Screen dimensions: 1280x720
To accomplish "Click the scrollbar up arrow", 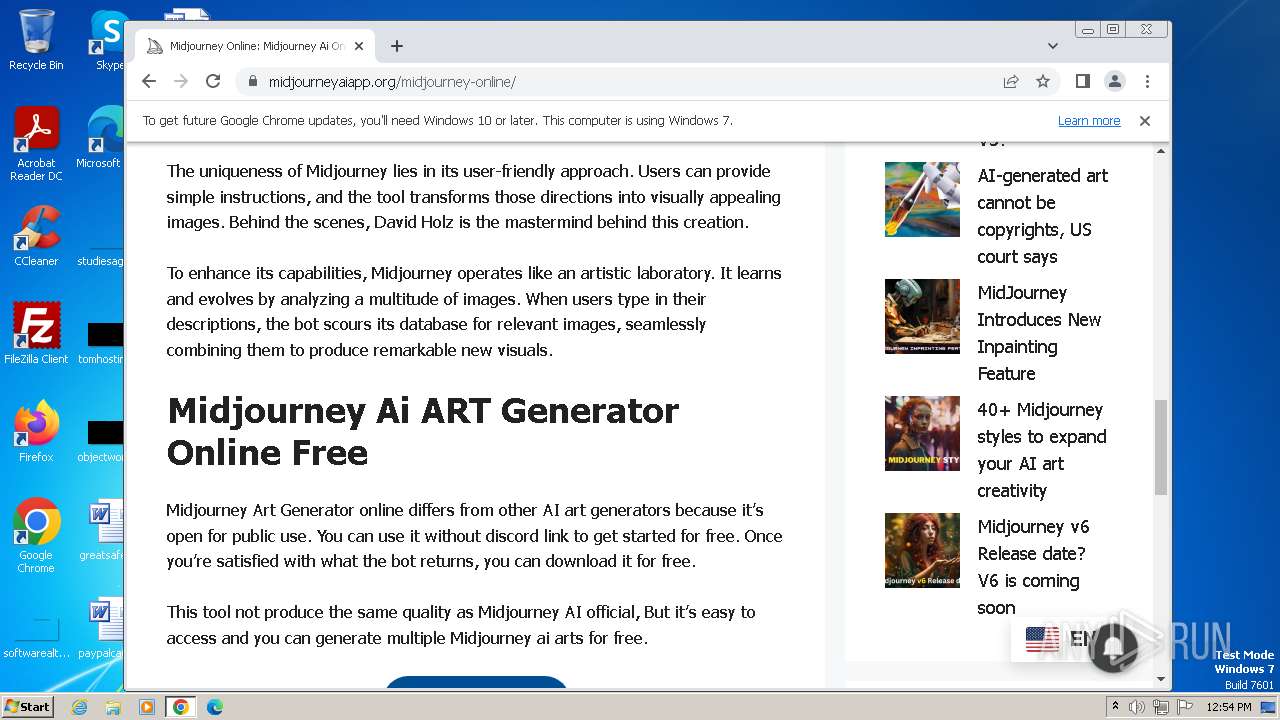I will (x=1161, y=151).
